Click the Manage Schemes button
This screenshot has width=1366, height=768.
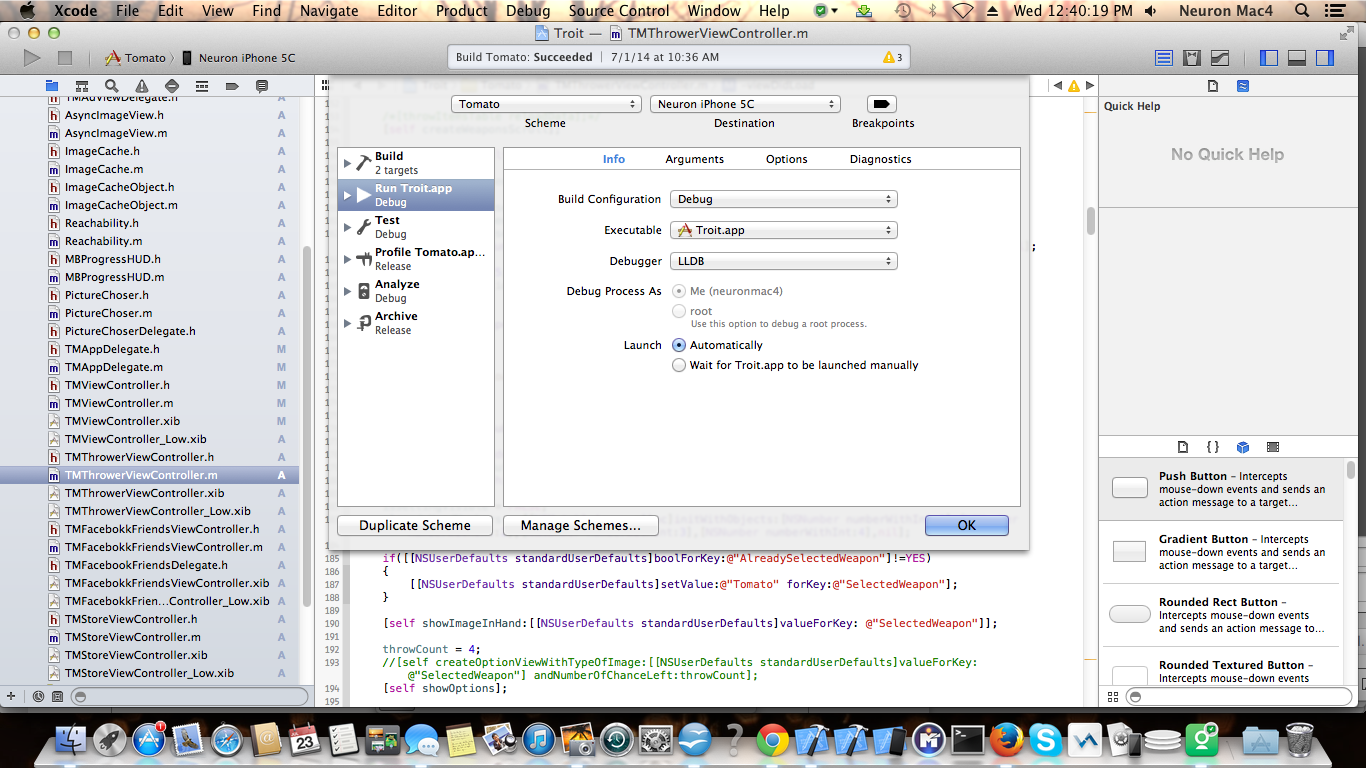(x=580, y=525)
